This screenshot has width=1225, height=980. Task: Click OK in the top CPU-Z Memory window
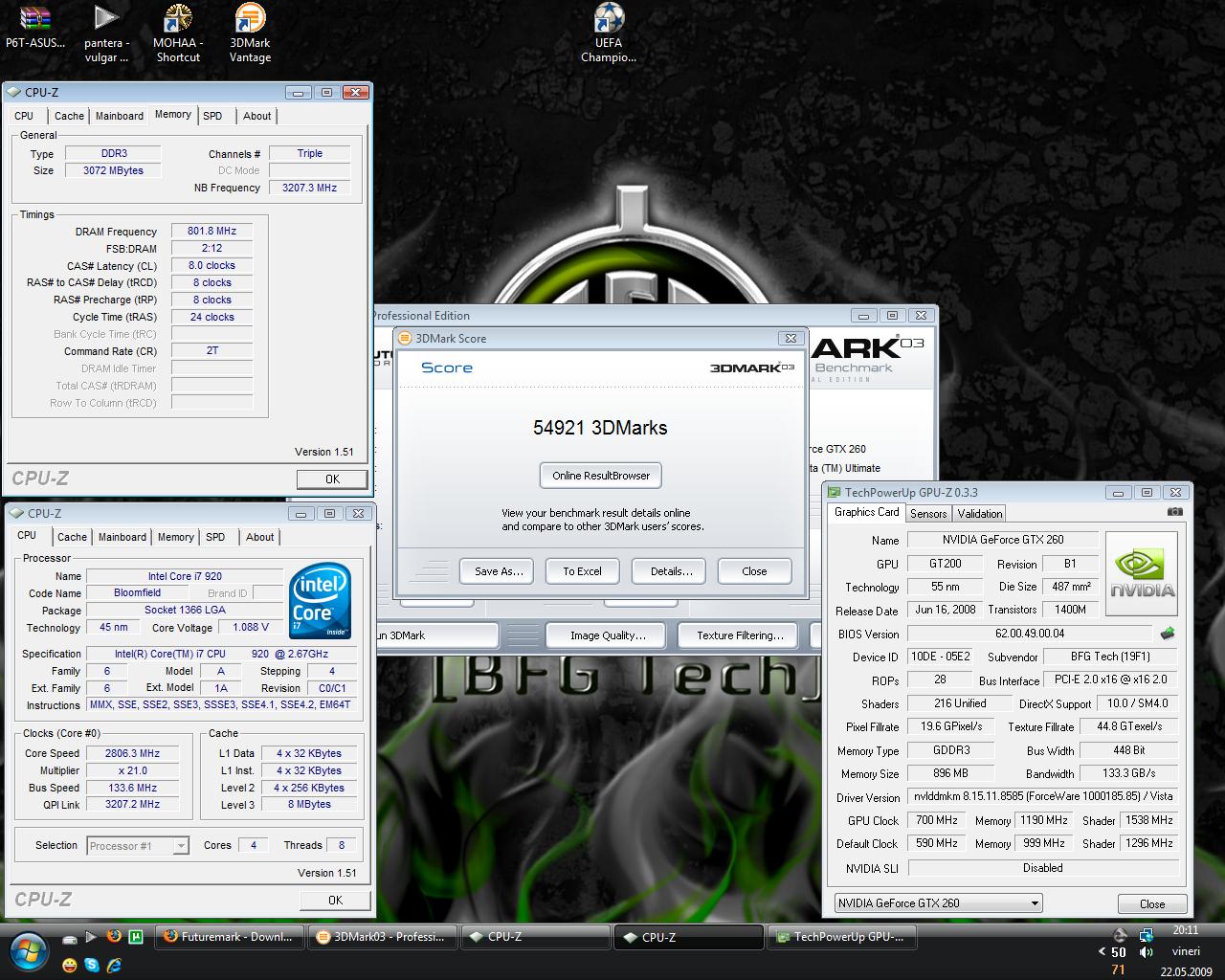332,479
